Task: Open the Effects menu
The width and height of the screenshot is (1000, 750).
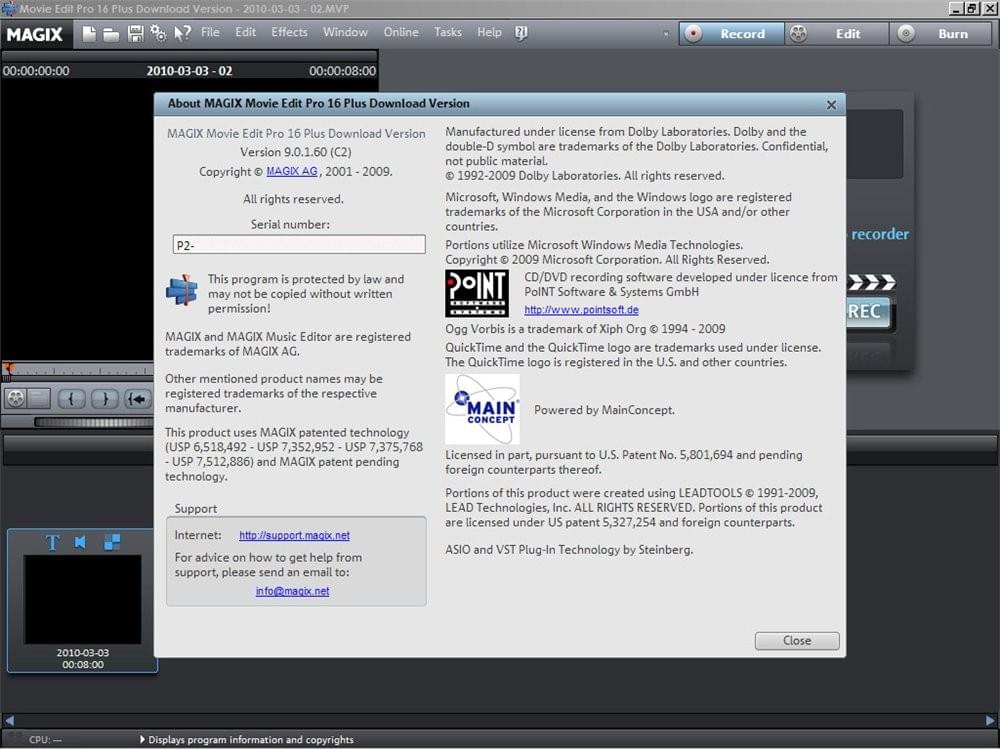Action: (x=289, y=32)
